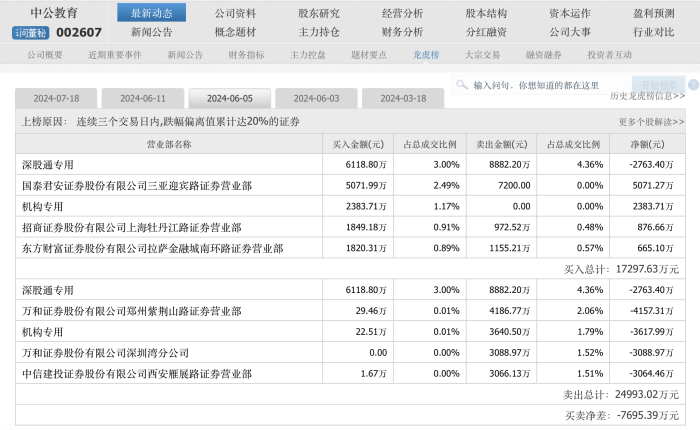Select the 龙虎榜 sub-tab

[x=427, y=55]
